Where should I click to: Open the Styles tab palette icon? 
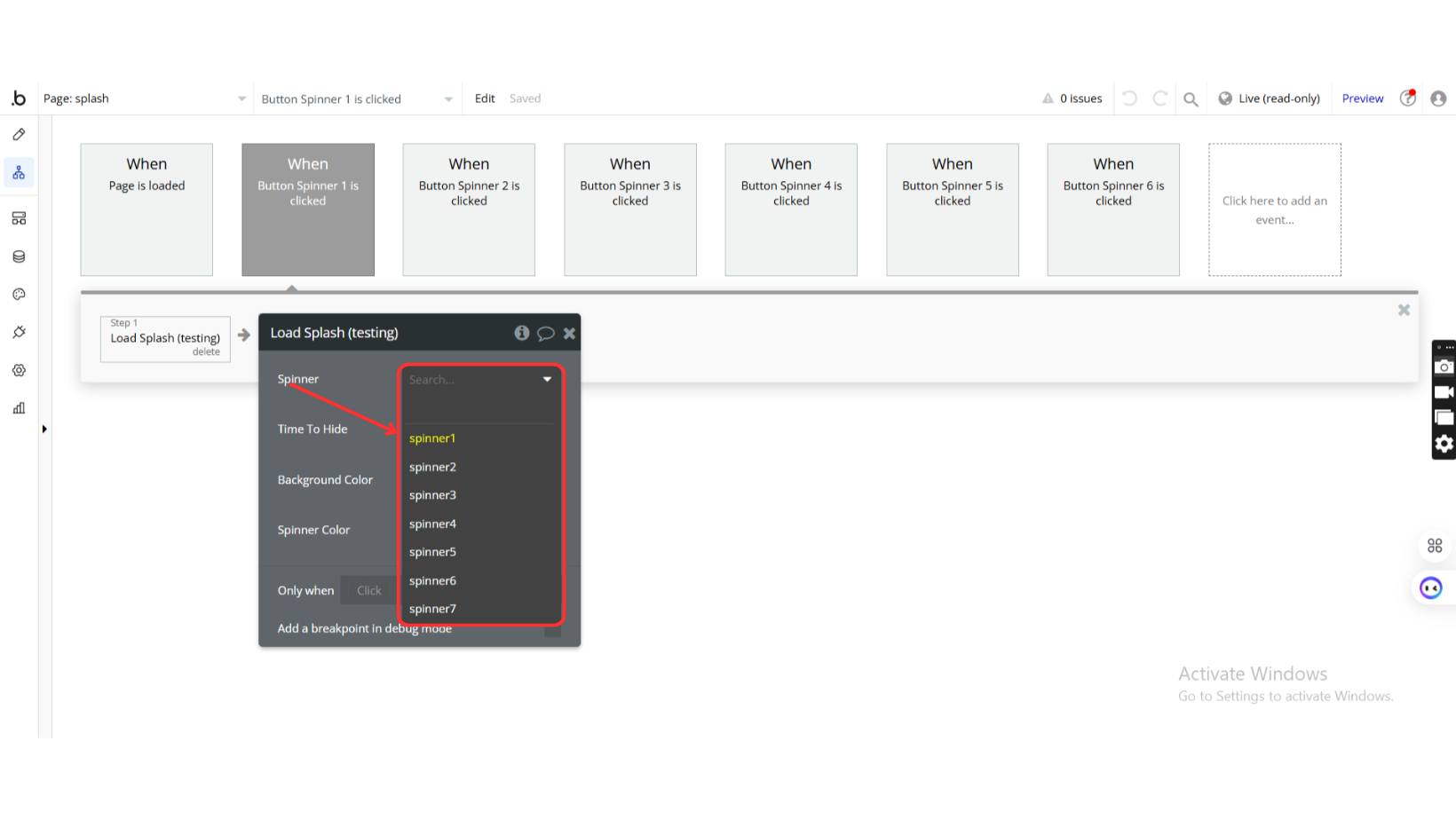tap(19, 295)
